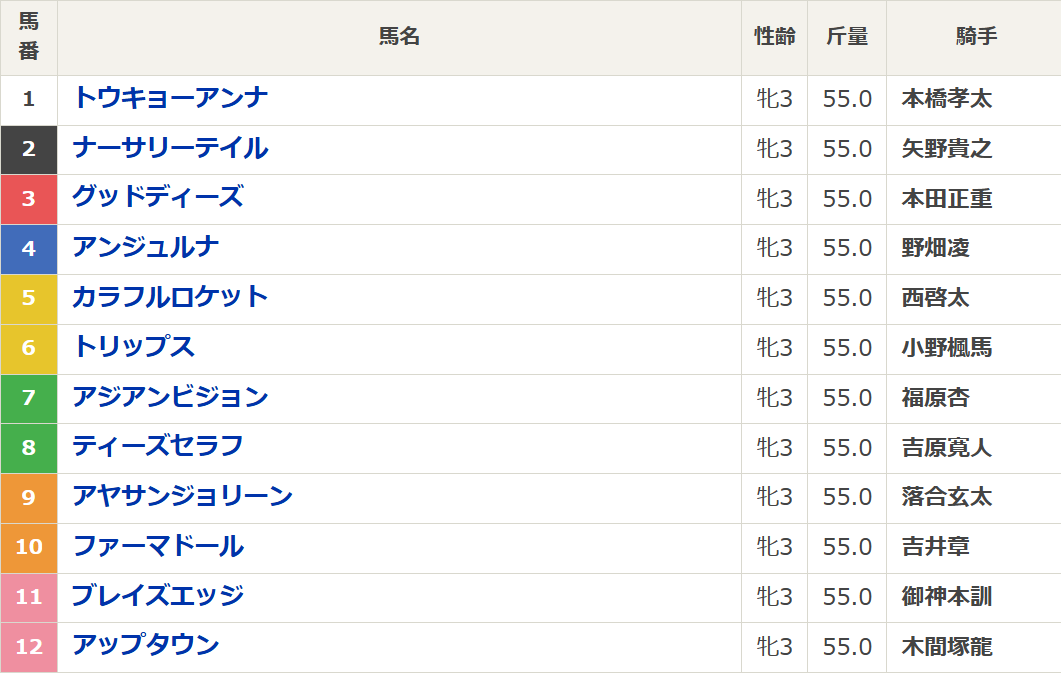
Task: Click jockey name 本橋孝太
Action: [946, 99]
